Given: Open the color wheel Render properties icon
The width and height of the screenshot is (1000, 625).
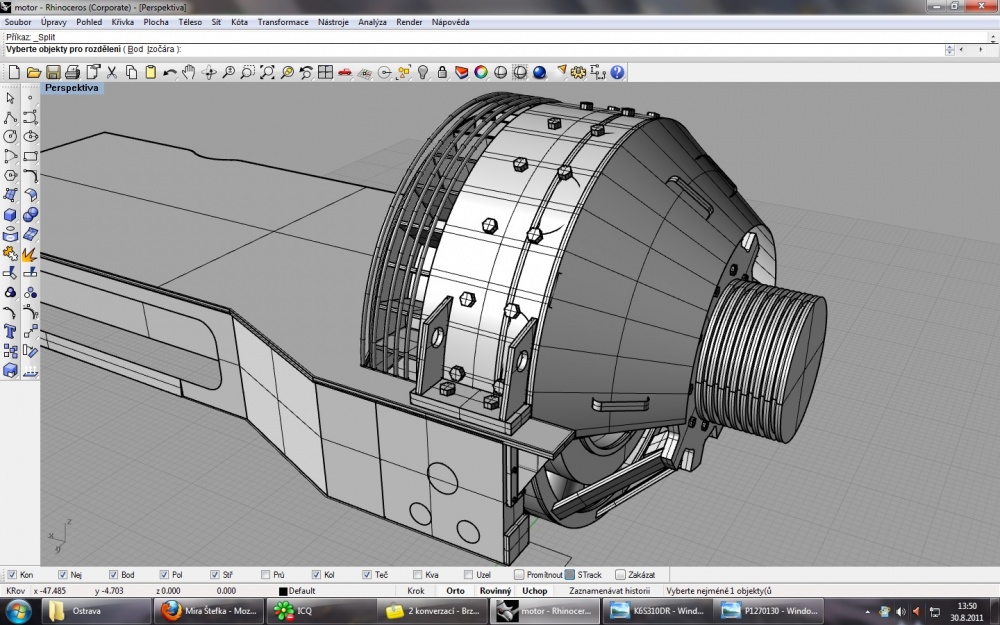Looking at the screenshot, I should [x=481, y=72].
